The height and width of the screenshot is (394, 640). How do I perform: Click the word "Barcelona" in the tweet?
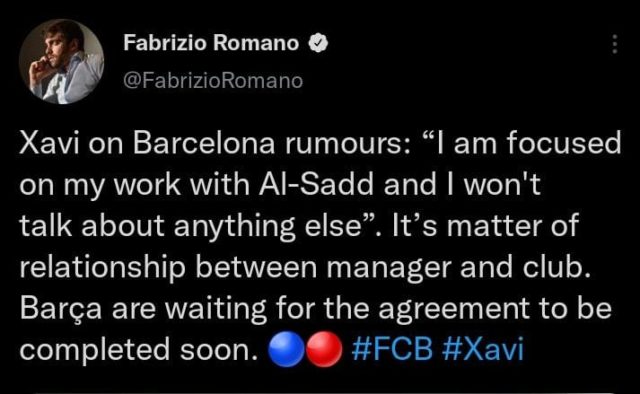click(204, 144)
